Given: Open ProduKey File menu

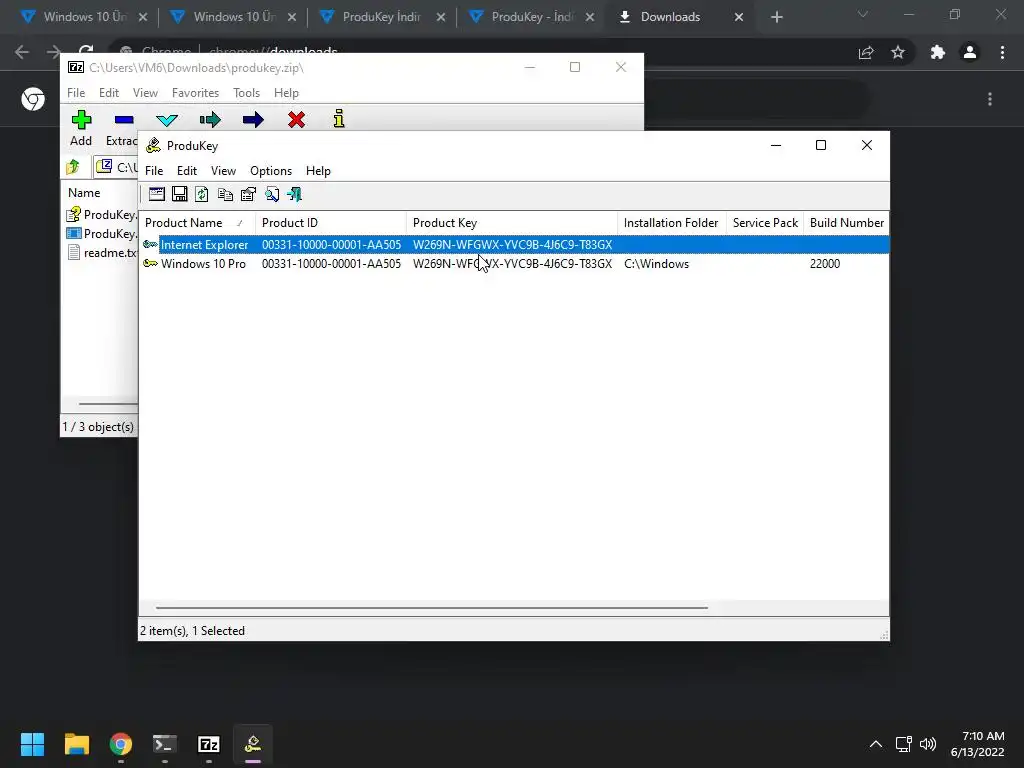Looking at the screenshot, I should click(154, 170).
